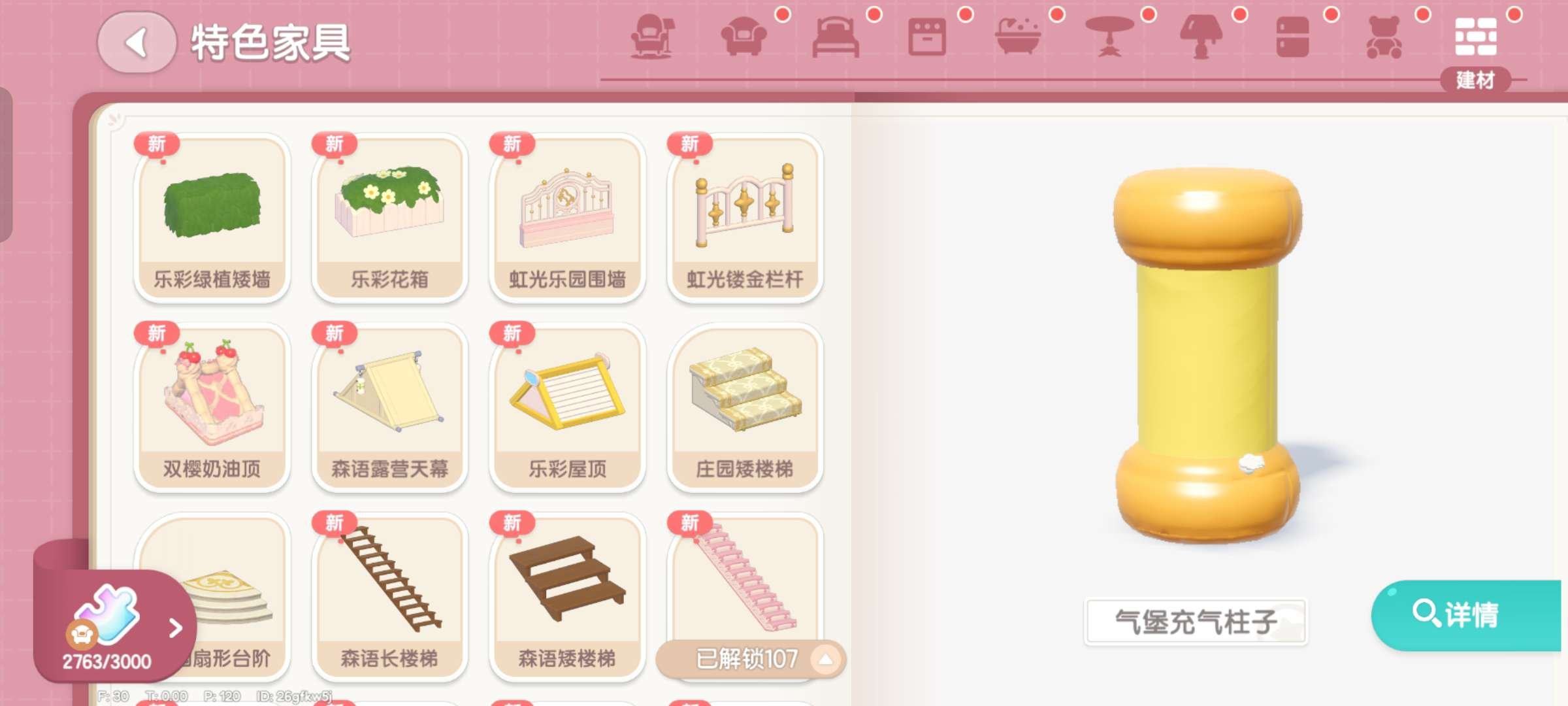Select the 庄园矮楼梯 stairs item
Image resolution: width=1568 pixels, height=706 pixels.
[745, 407]
